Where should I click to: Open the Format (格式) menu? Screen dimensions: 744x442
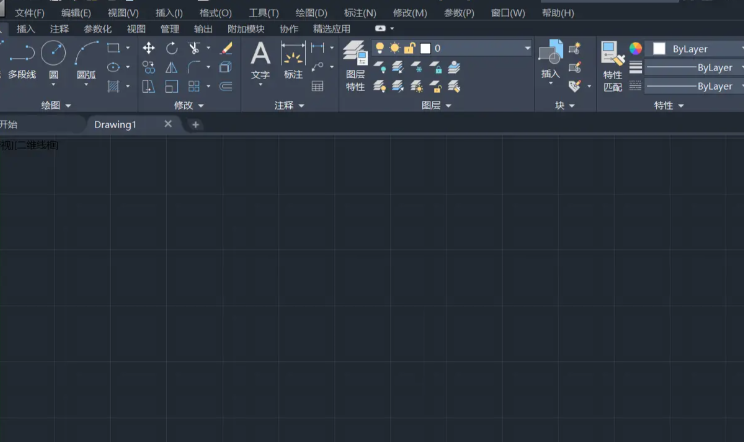pyautogui.click(x=215, y=13)
